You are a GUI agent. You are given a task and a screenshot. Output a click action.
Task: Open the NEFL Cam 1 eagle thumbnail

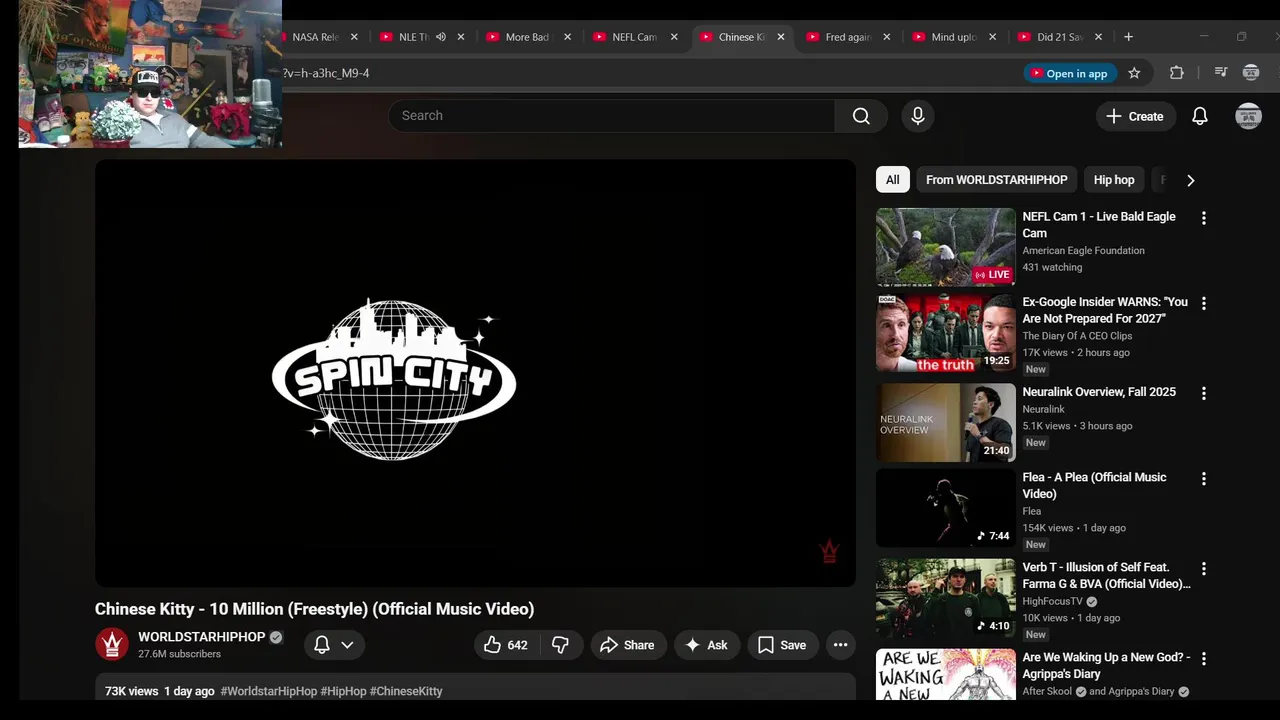946,247
